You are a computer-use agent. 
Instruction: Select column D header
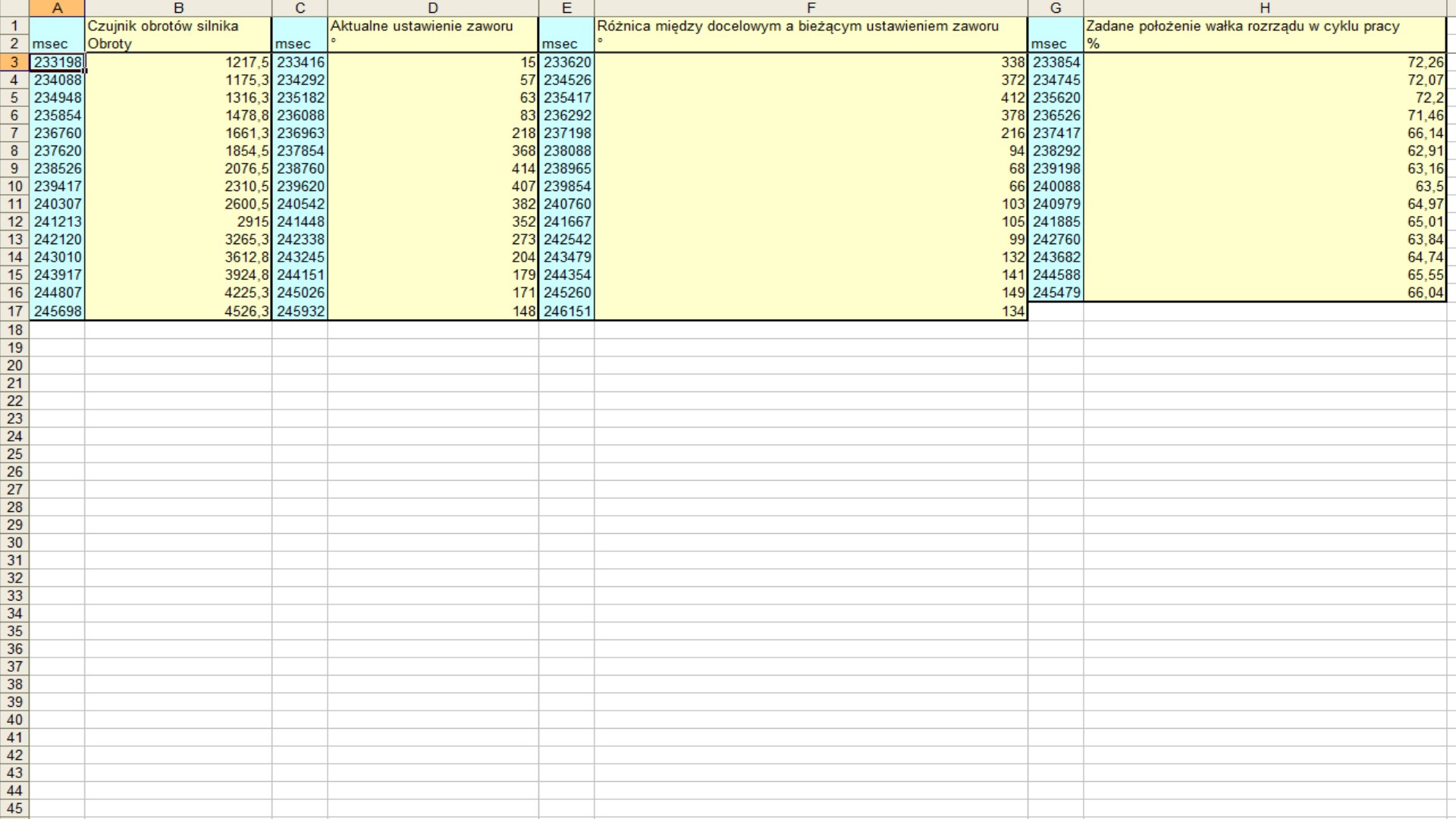433,8
